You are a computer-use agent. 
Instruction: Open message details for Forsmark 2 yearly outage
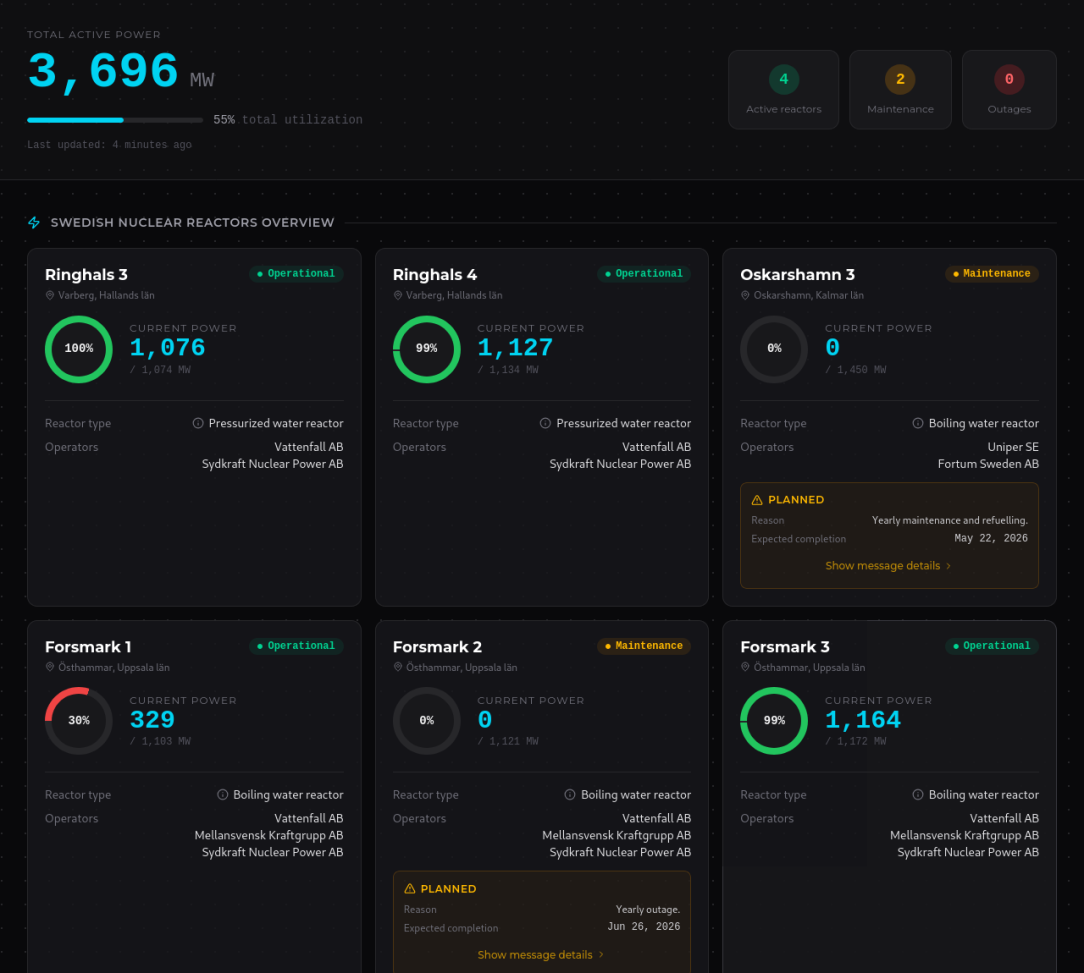pos(541,955)
